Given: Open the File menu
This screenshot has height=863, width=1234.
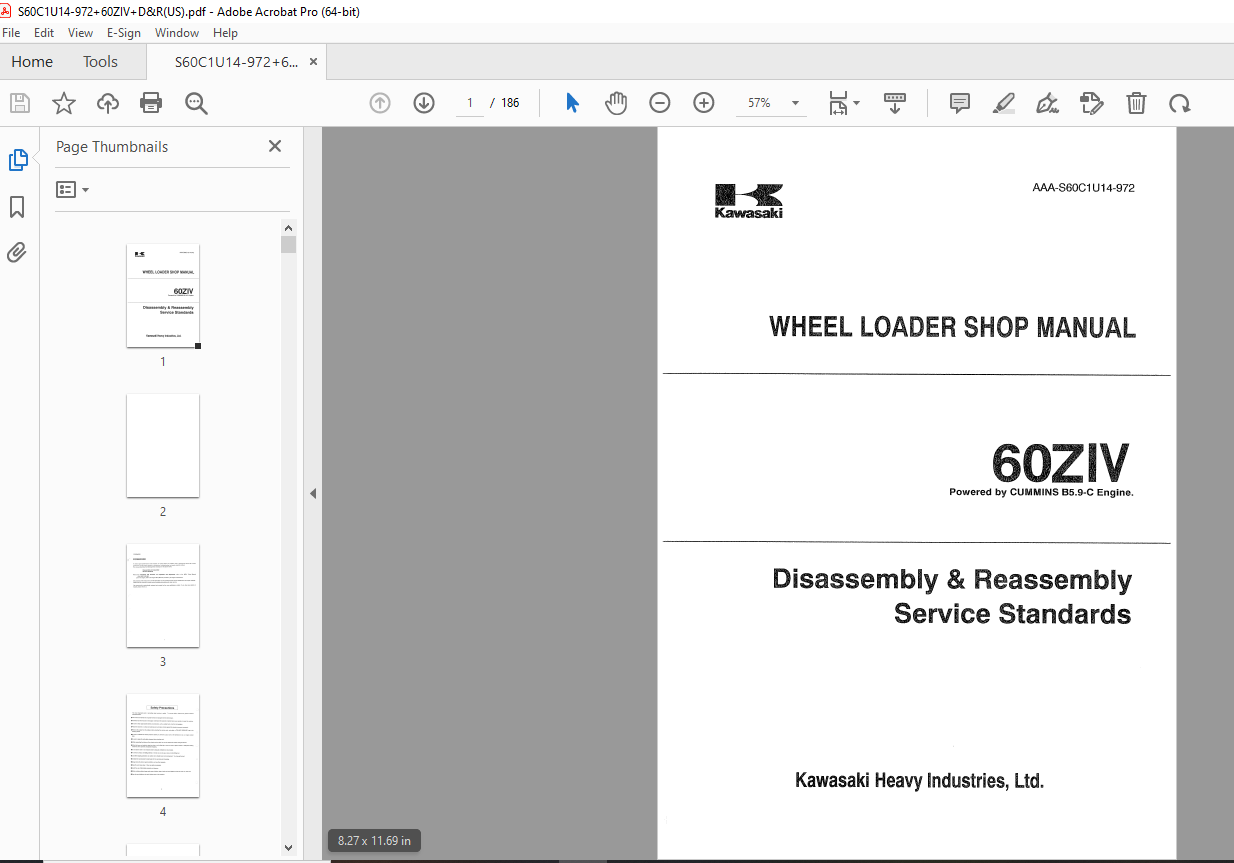Looking at the screenshot, I should pyautogui.click(x=11, y=33).
